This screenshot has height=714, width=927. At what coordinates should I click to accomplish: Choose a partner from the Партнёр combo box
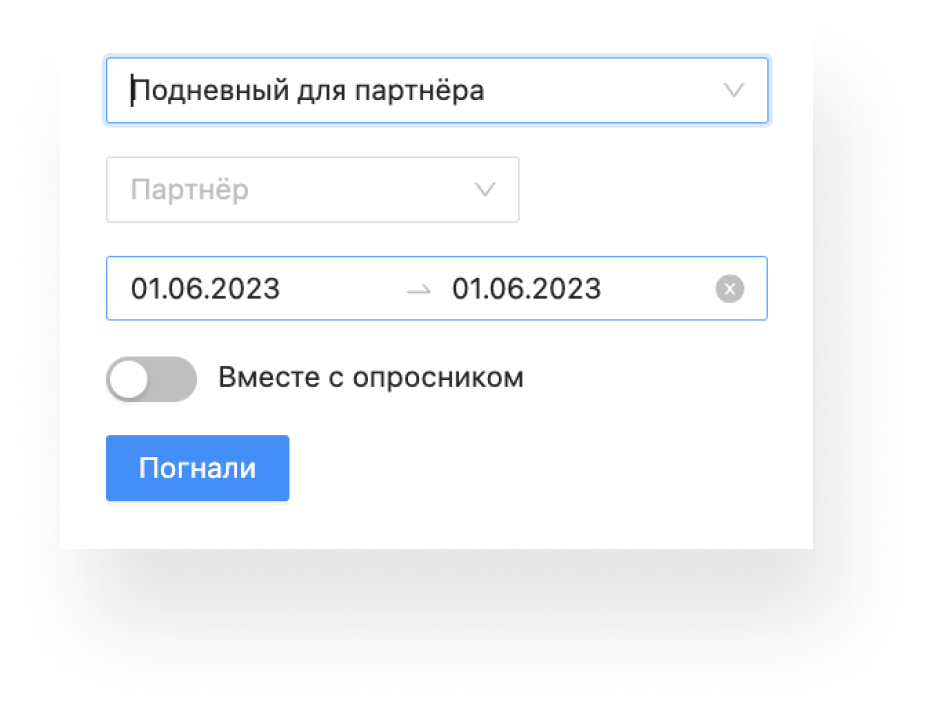pos(313,190)
